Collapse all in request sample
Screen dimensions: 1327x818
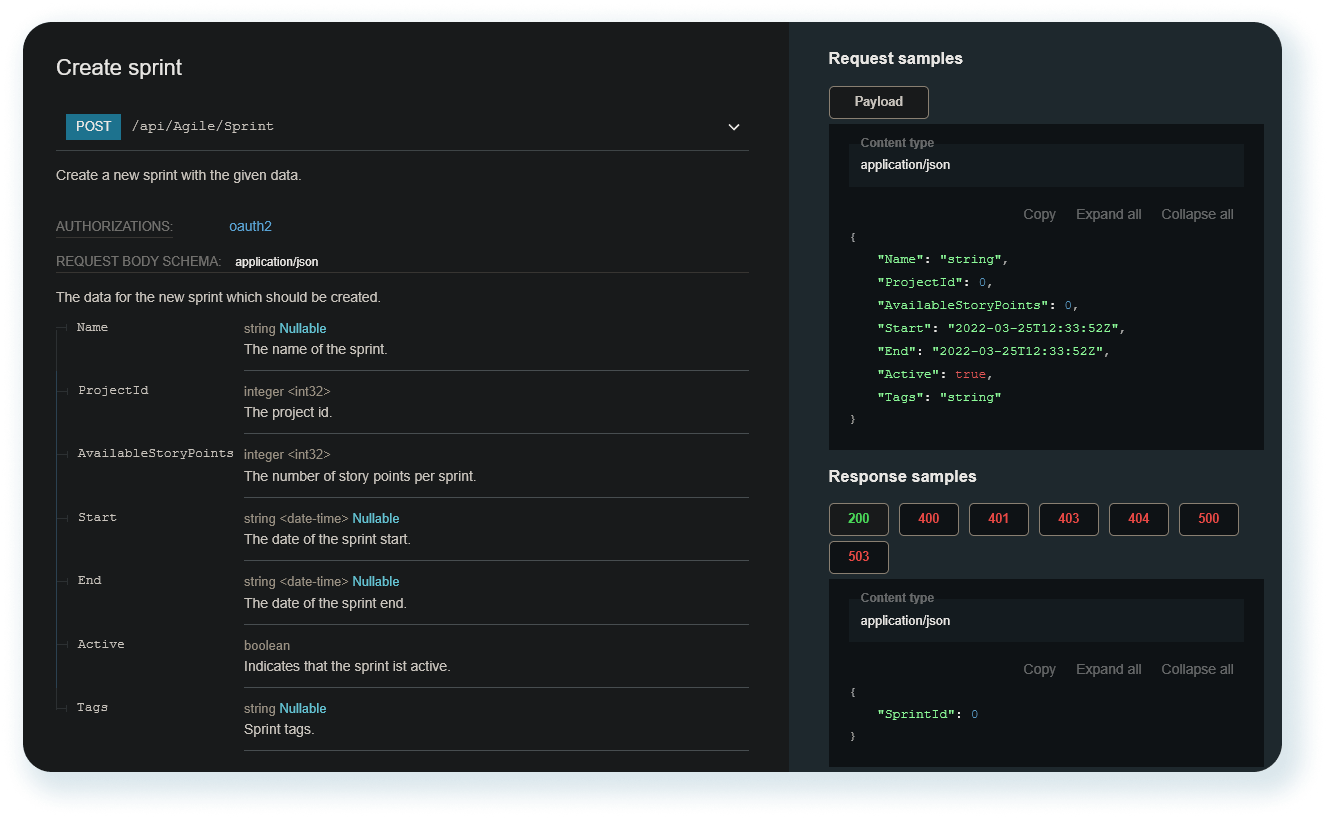[x=1197, y=214]
